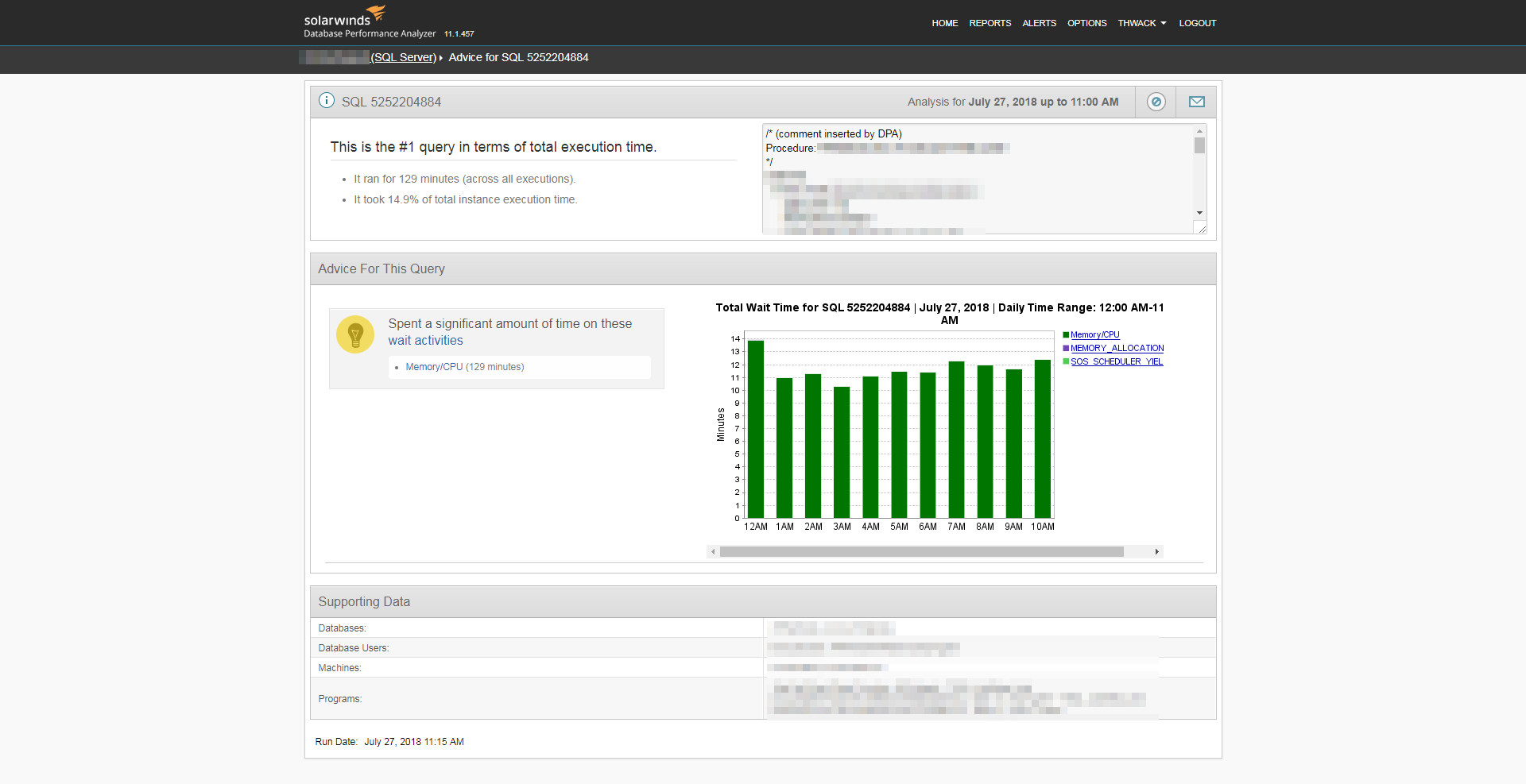Click the "Programs:" row label
This screenshot has width=1526, height=784.
(339, 699)
